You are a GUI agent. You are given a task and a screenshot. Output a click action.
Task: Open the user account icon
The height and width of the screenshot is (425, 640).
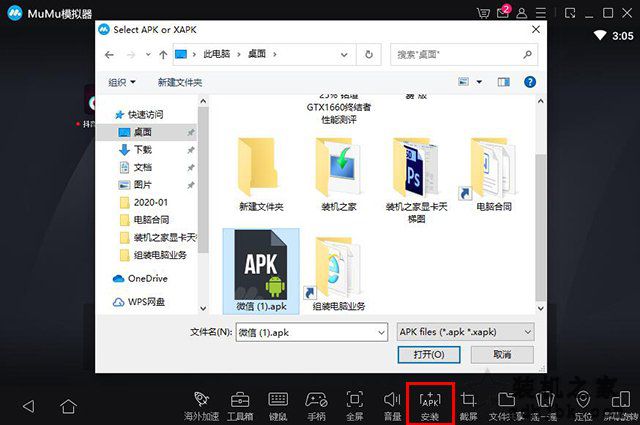click(522, 13)
